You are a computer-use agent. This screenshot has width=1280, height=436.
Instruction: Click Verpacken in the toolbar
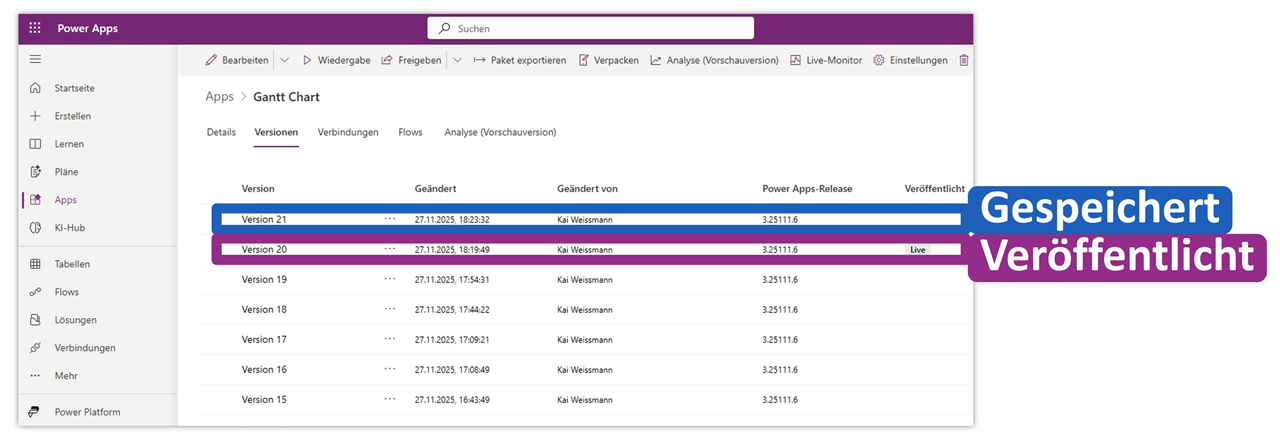tap(609, 60)
